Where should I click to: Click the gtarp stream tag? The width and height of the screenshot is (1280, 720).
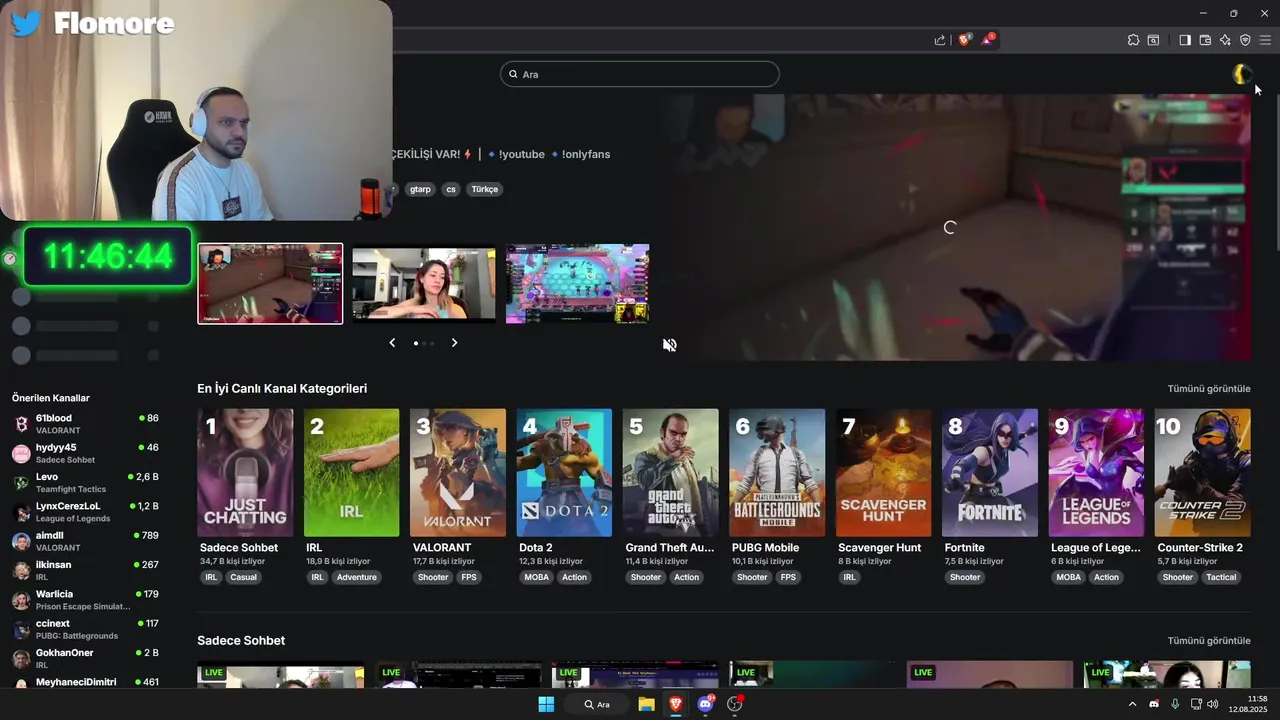[x=420, y=189]
